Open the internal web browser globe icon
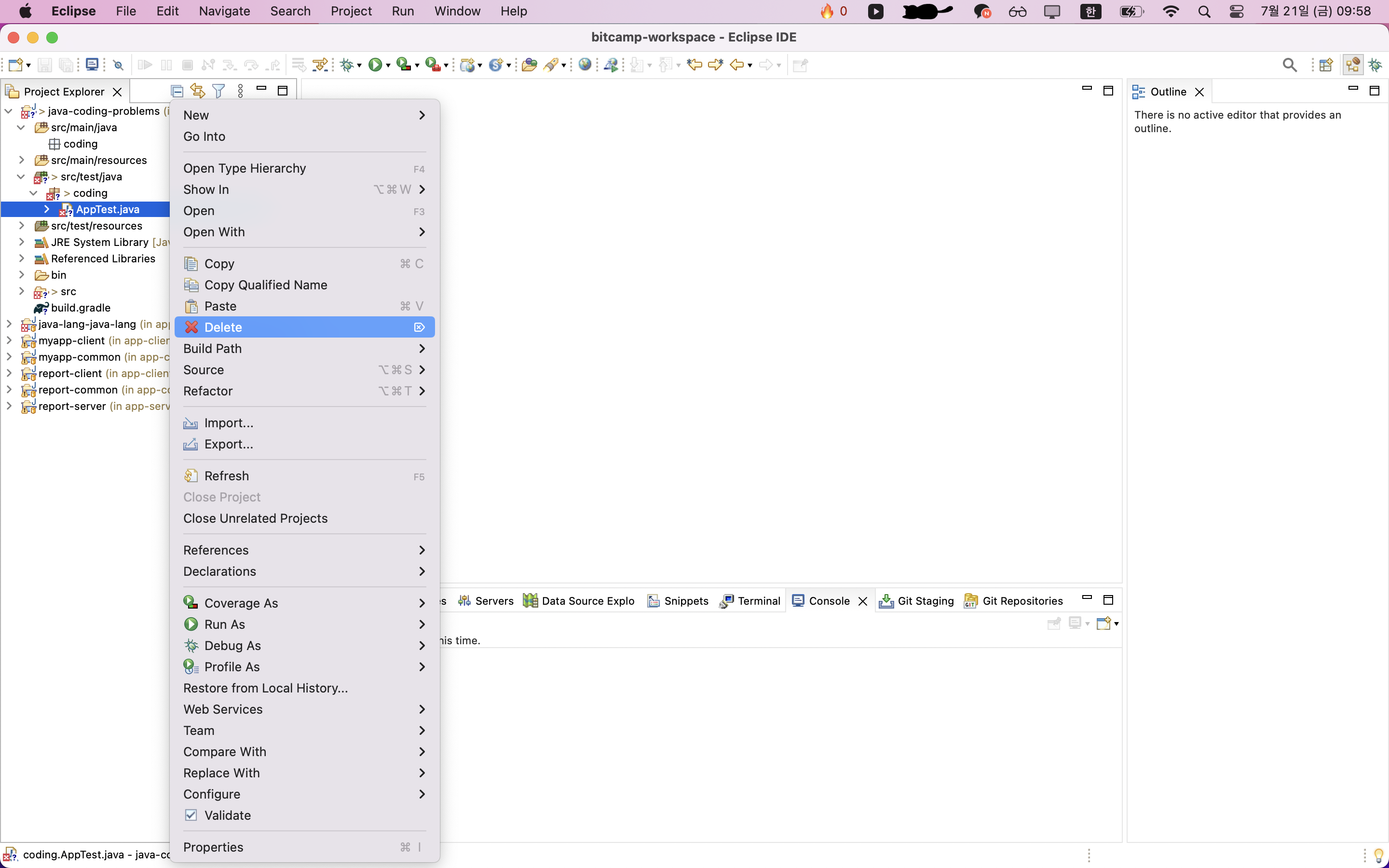Screen dimensions: 1389x868 click(x=585, y=65)
